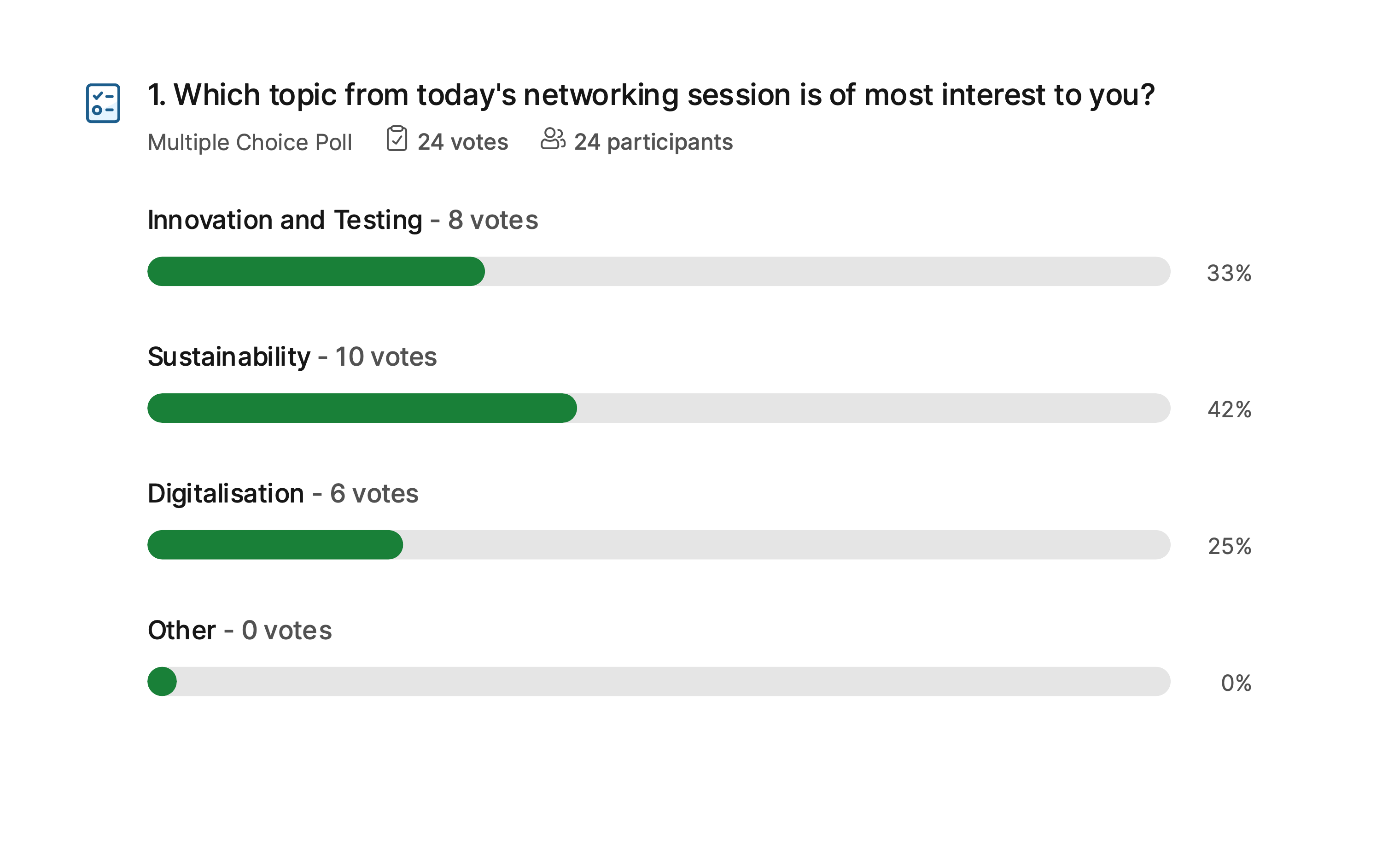This screenshot has height=853, width=1400.
Task: Click the green dot on Other bar
Action: click(162, 681)
